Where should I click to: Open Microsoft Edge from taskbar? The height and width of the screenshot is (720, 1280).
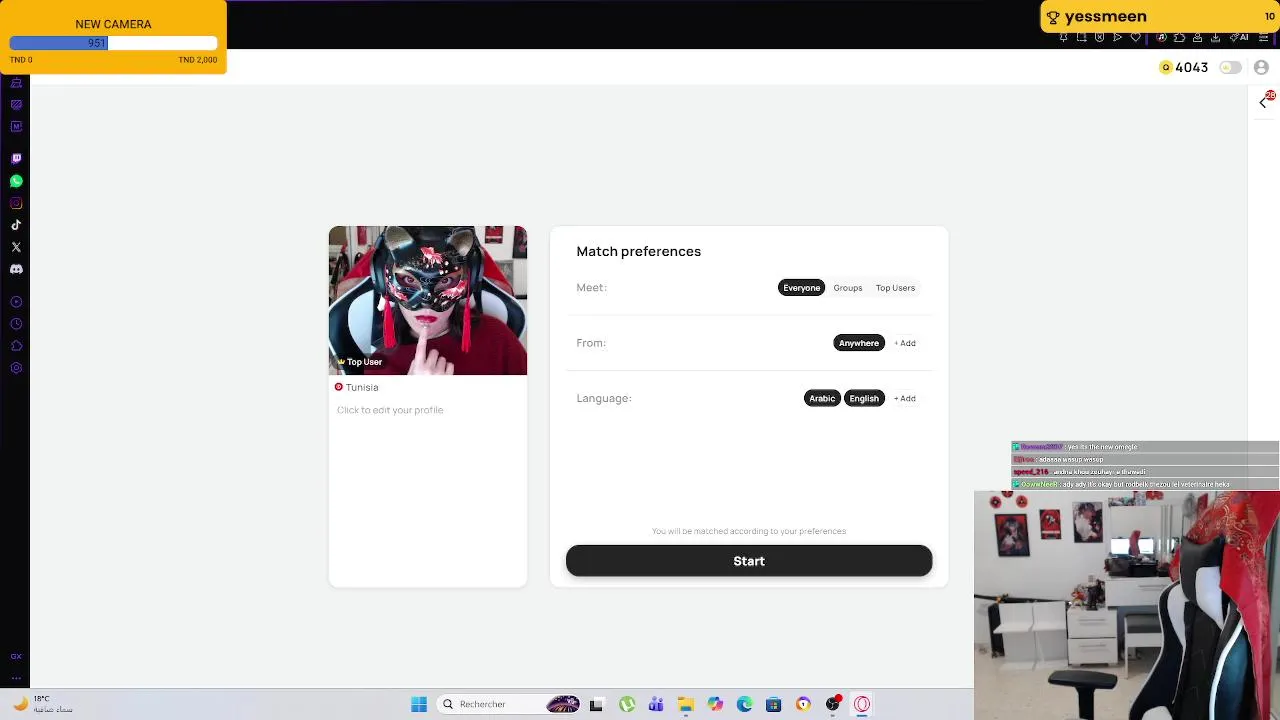744,704
